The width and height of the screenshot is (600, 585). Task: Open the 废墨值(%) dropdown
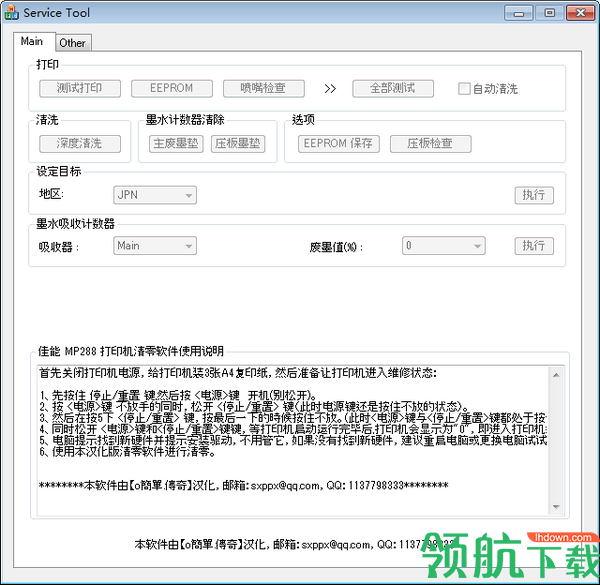pyautogui.click(x=443, y=246)
